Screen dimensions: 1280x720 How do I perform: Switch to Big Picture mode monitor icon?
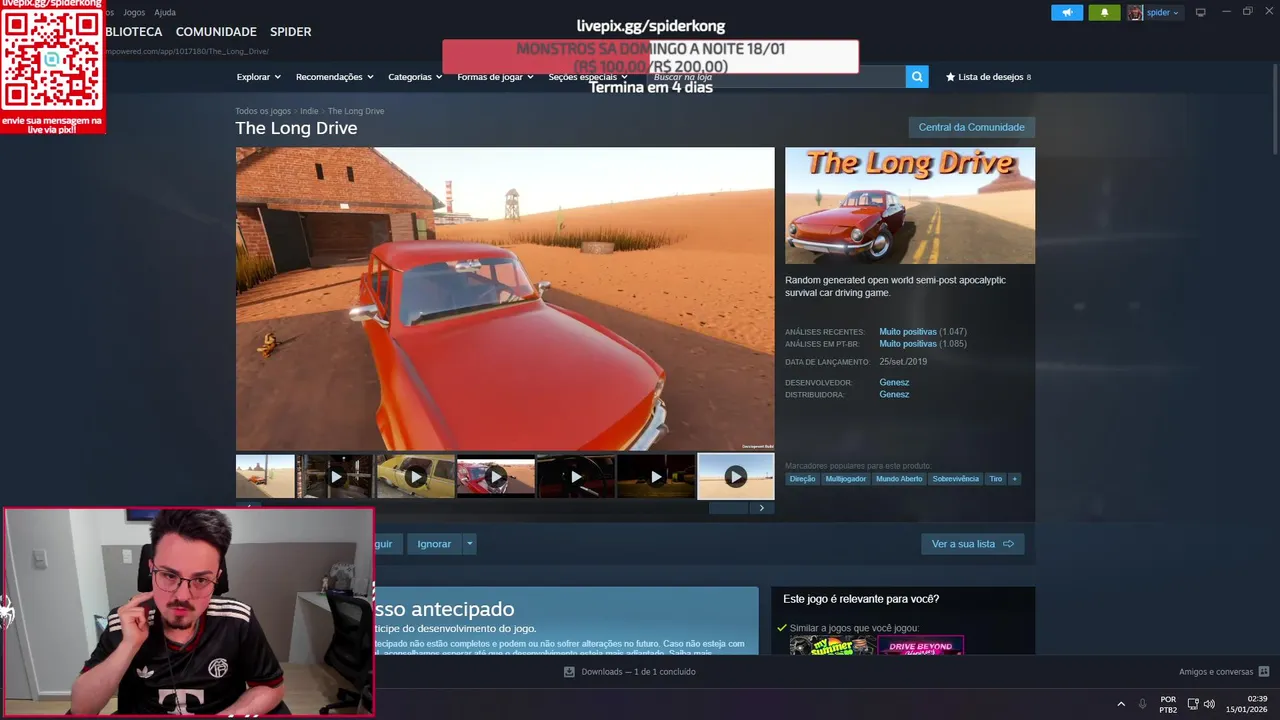[1201, 12]
